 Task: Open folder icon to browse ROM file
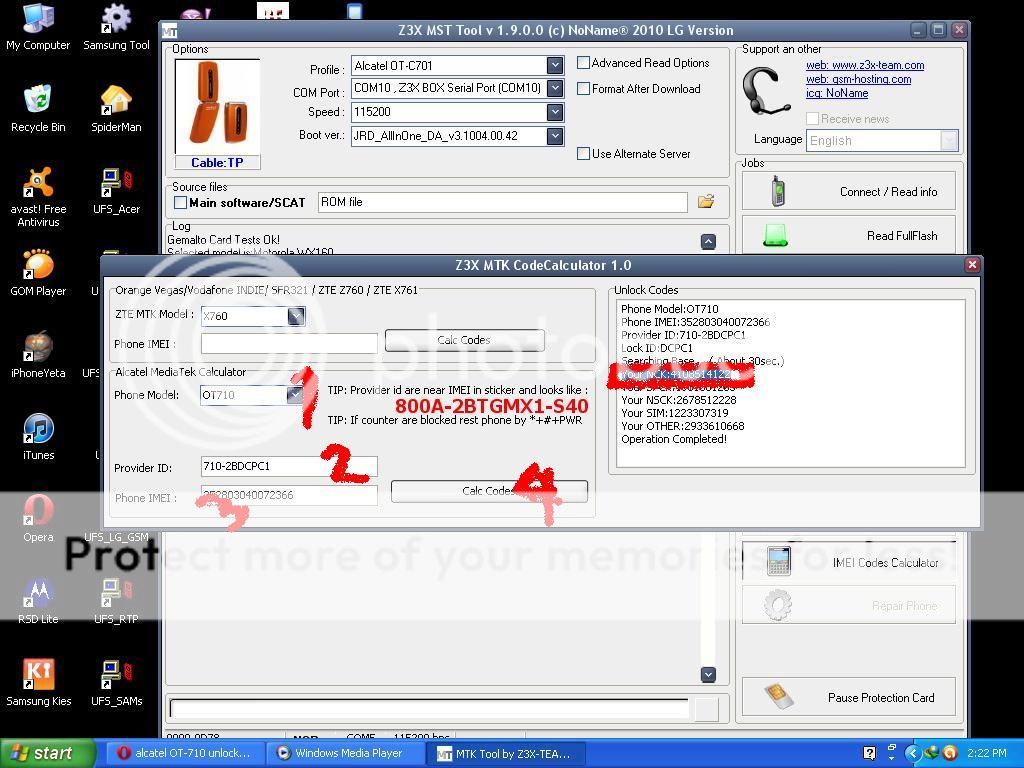point(706,202)
